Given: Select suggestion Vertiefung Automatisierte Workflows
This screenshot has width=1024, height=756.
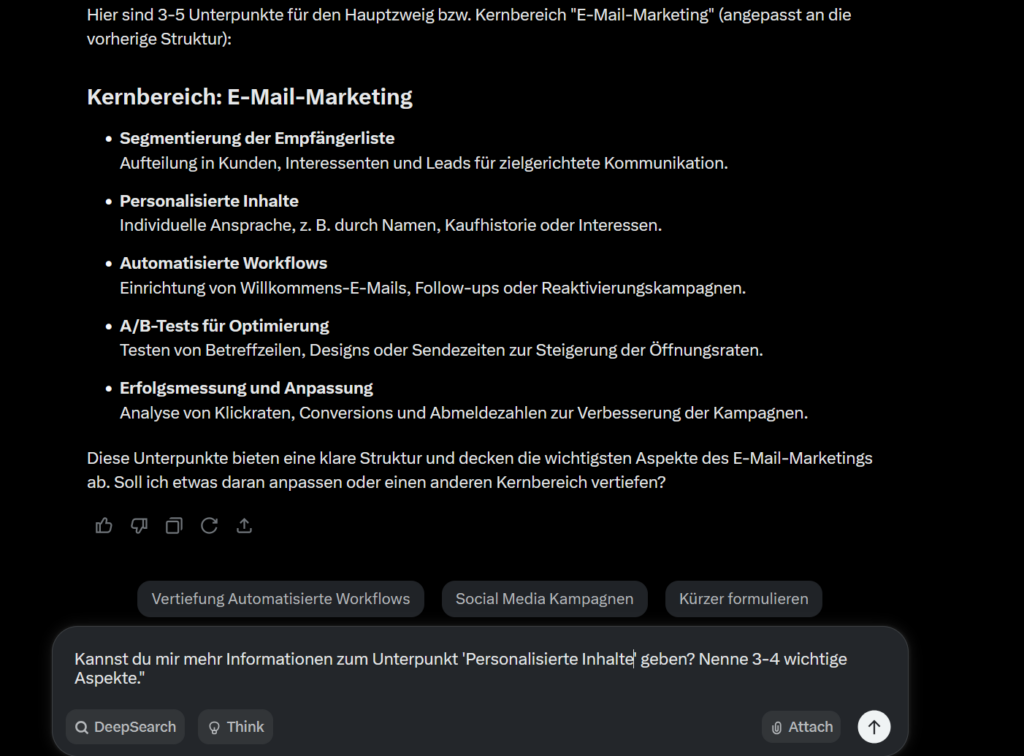Looking at the screenshot, I should [281, 599].
